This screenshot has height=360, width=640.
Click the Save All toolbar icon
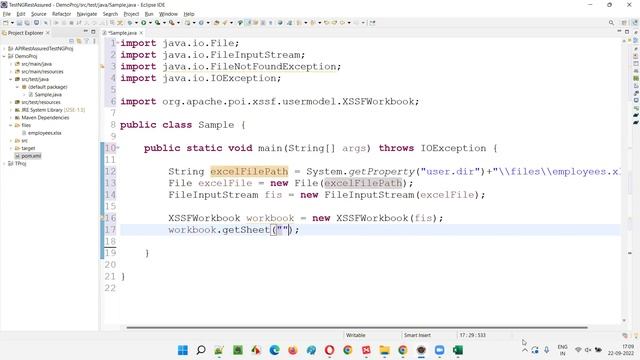click(x=27, y=23)
